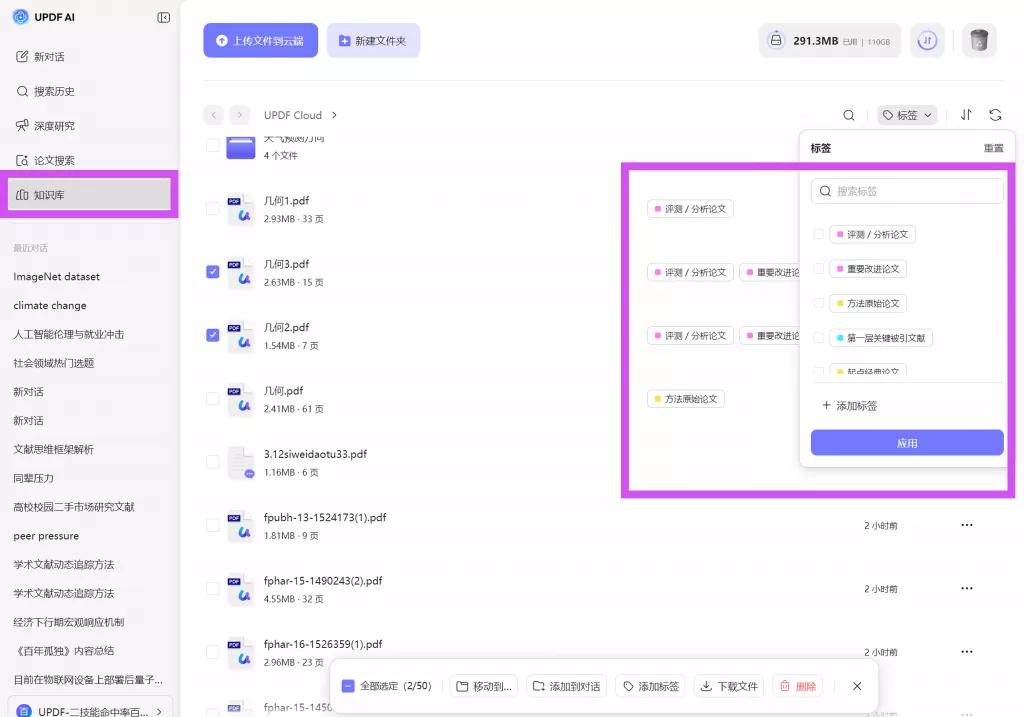The image size is (1024, 717).
Task: Expand the UPDF Cloud breadcrumb chevron
Action: tap(334, 116)
